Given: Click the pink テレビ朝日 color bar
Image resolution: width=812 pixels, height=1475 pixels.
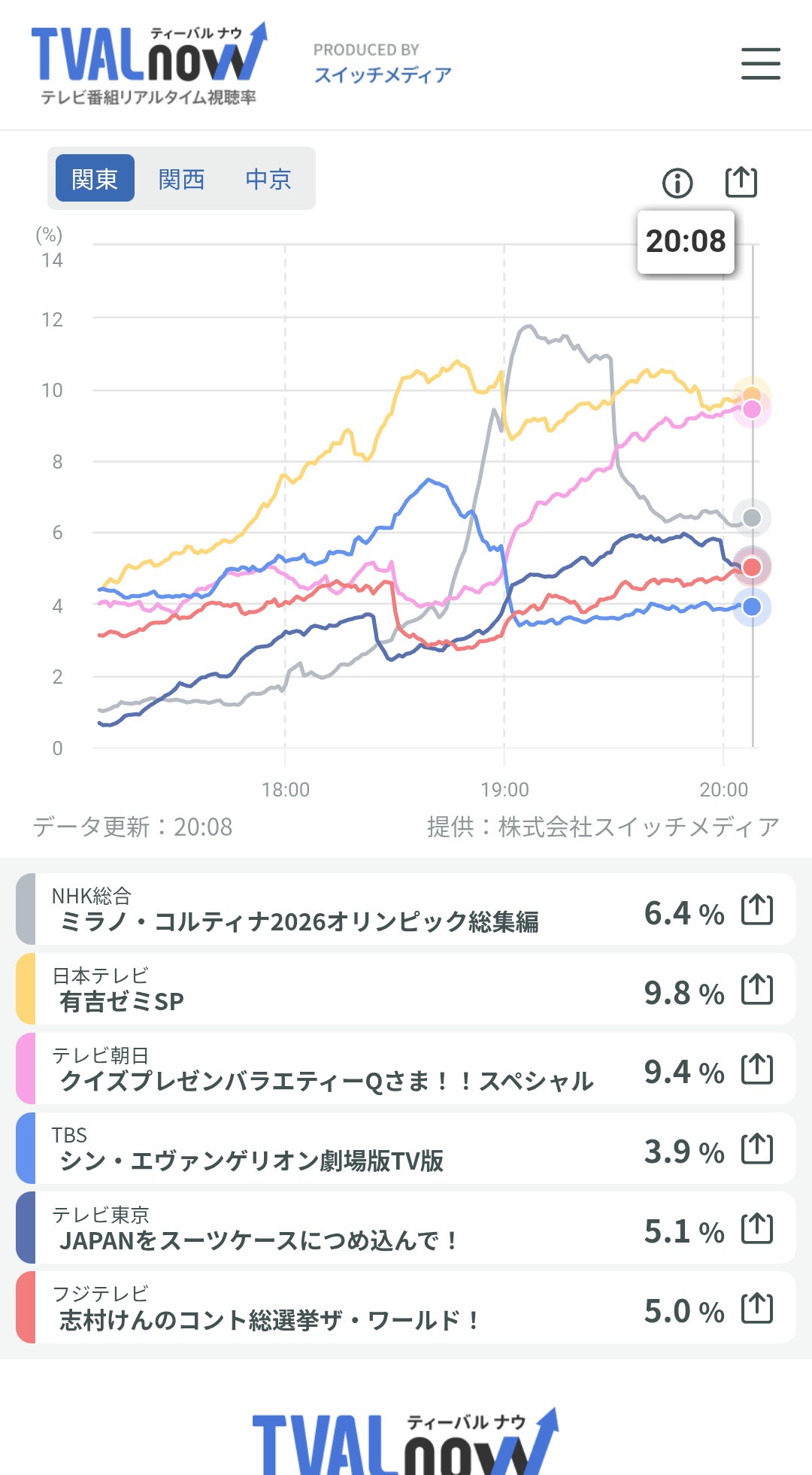Looking at the screenshot, I should click(x=26, y=1069).
